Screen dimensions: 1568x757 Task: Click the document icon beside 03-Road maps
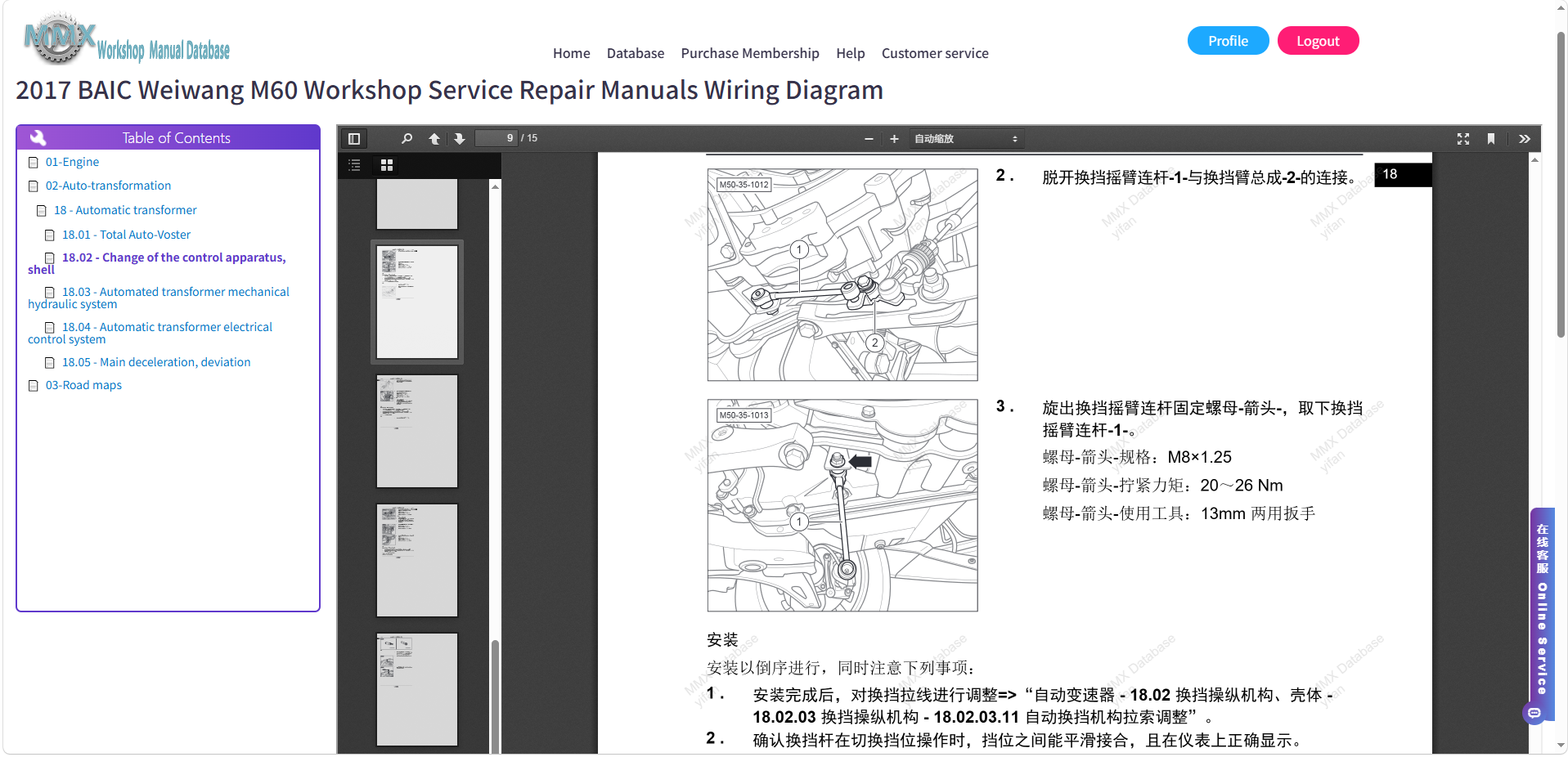pyautogui.click(x=34, y=386)
